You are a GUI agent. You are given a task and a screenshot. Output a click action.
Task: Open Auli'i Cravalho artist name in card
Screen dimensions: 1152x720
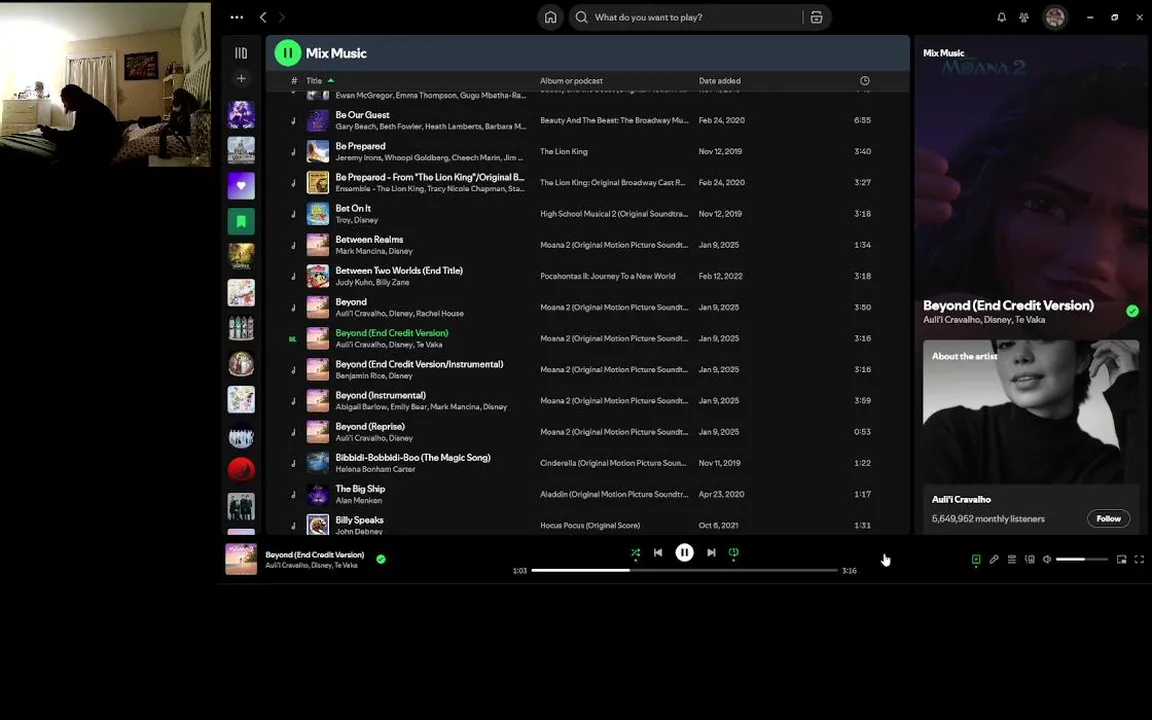pyautogui.click(x=961, y=500)
